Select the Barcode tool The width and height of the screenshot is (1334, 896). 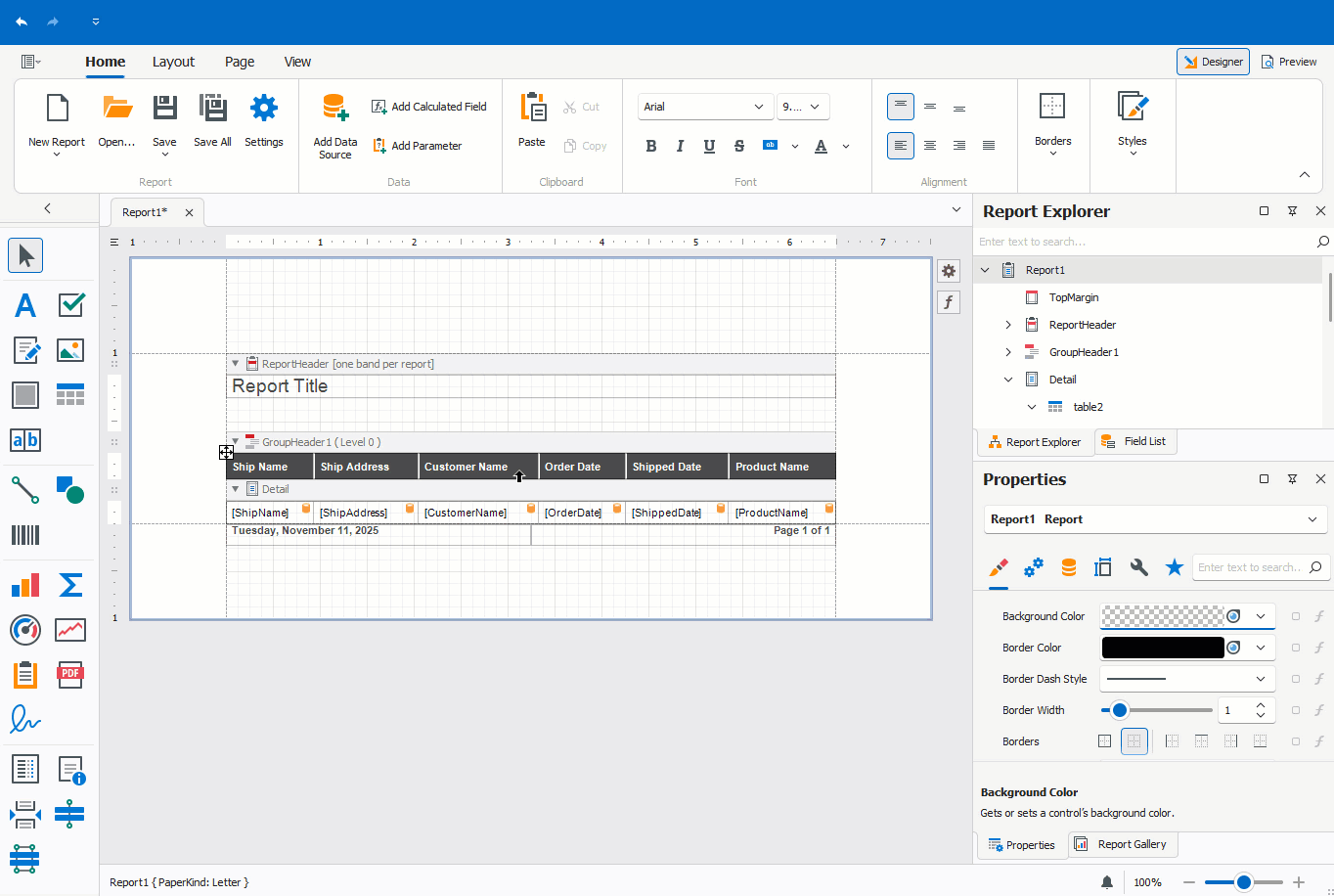click(x=25, y=535)
